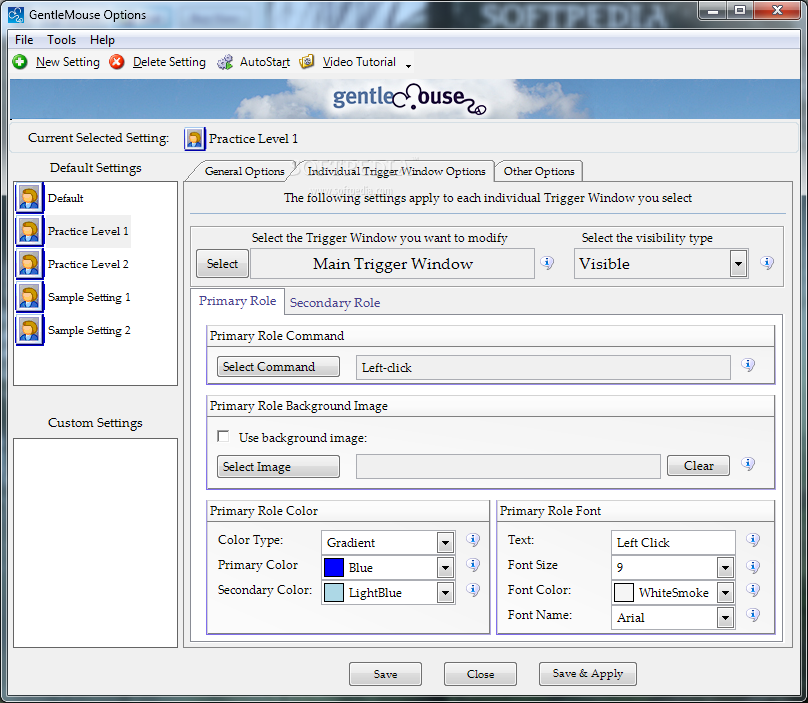808x703 pixels.
Task: Click info icon for Font Size
Action: pos(753,566)
